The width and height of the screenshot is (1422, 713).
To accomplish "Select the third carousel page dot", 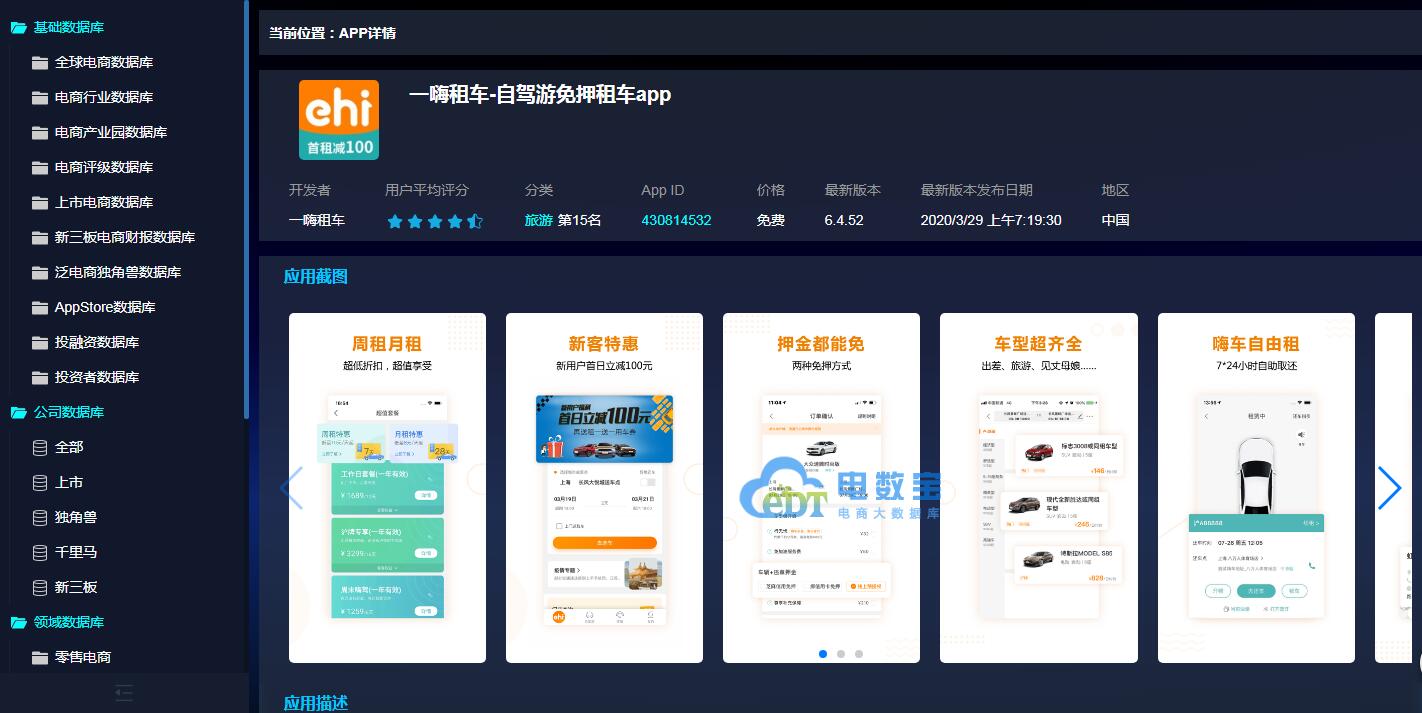I will (859, 654).
